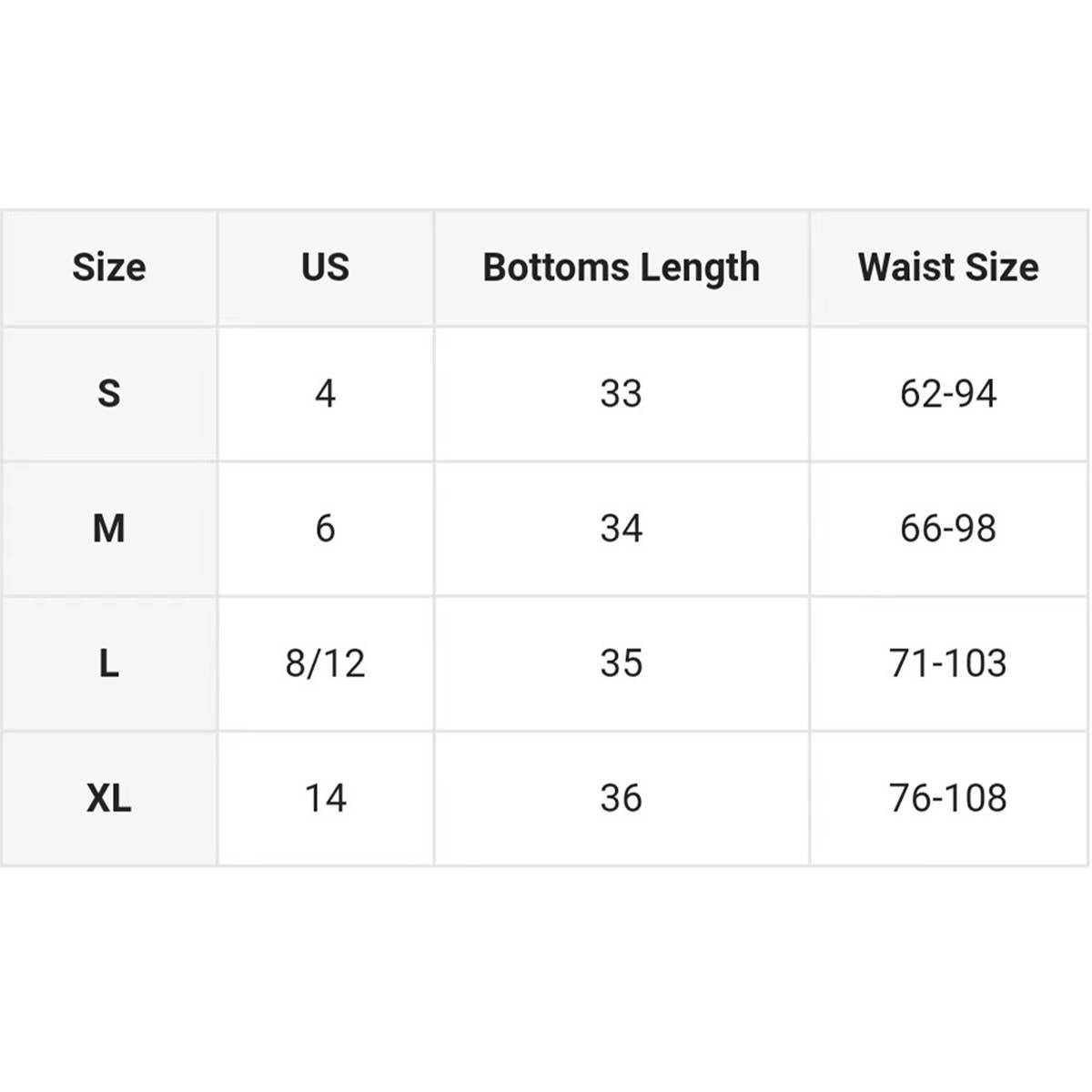
Task: Click US size 4 cell
Action: click(x=325, y=393)
